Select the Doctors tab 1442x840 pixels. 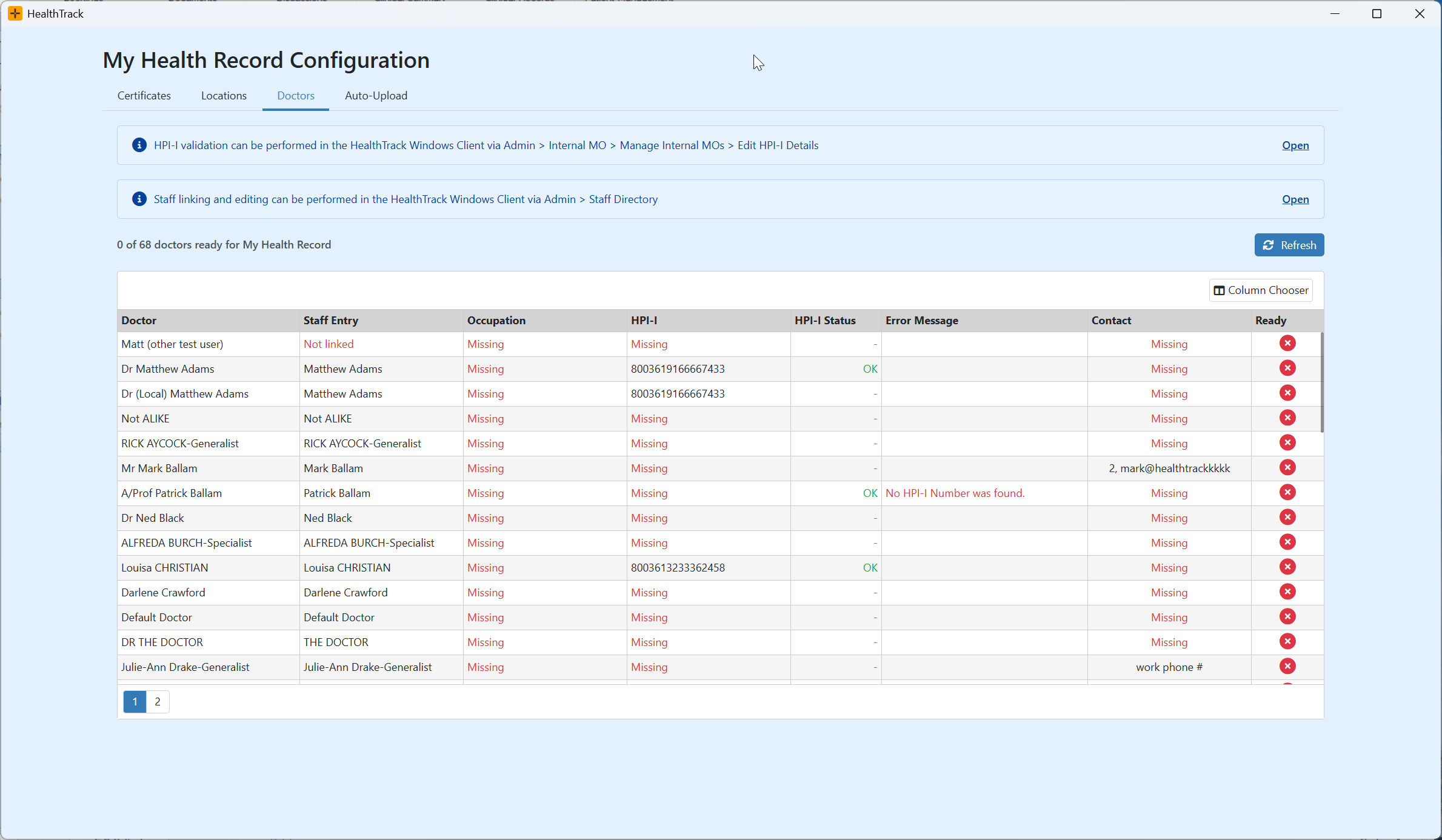point(296,96)
